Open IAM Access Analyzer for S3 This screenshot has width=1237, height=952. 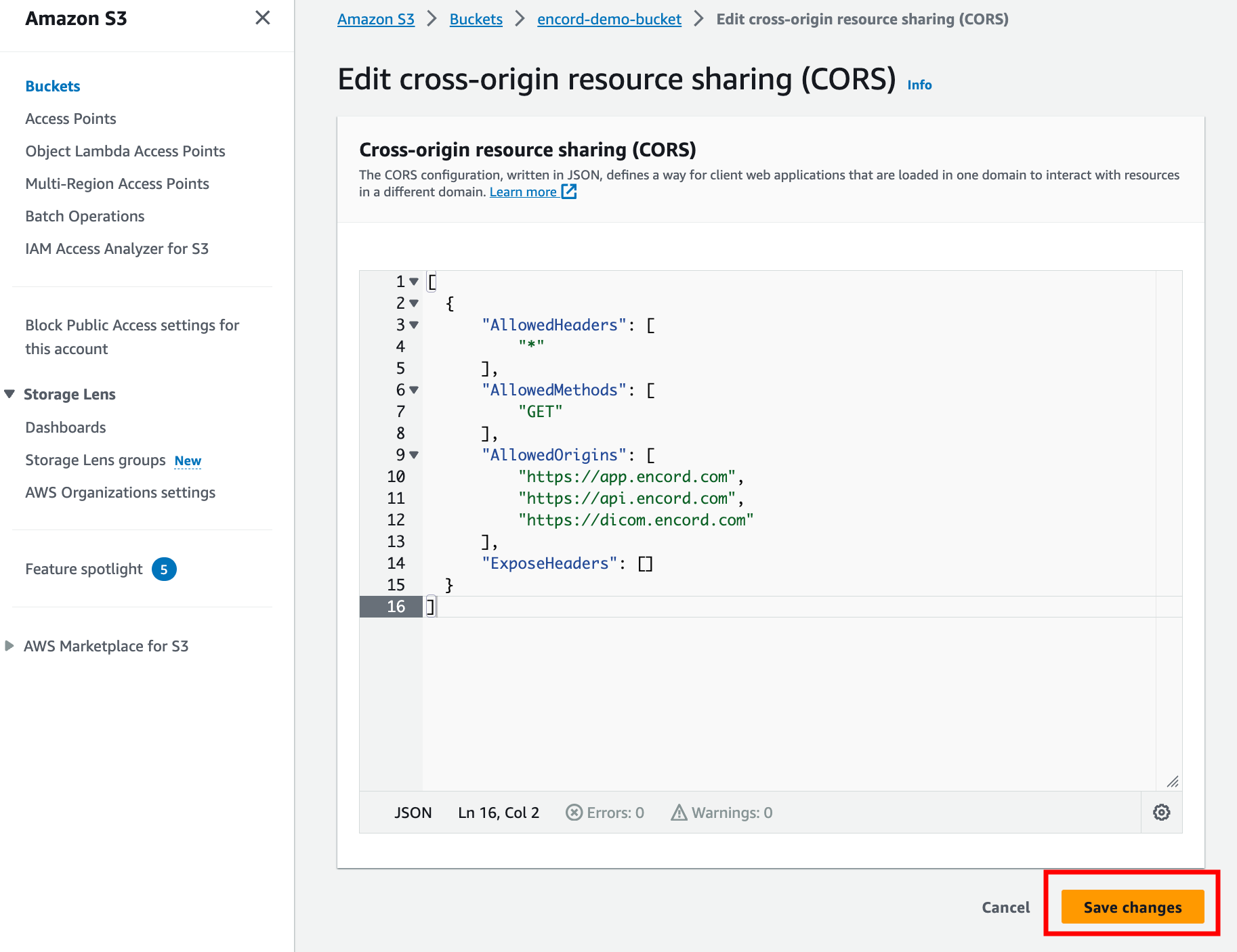point(117,248)
